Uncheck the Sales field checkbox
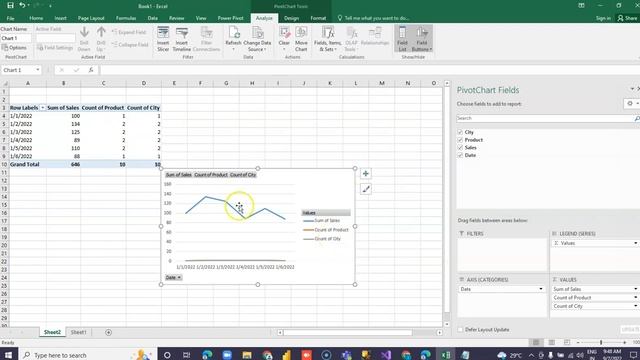The height and width of the screenshot is (360, 640). (460, 148)
